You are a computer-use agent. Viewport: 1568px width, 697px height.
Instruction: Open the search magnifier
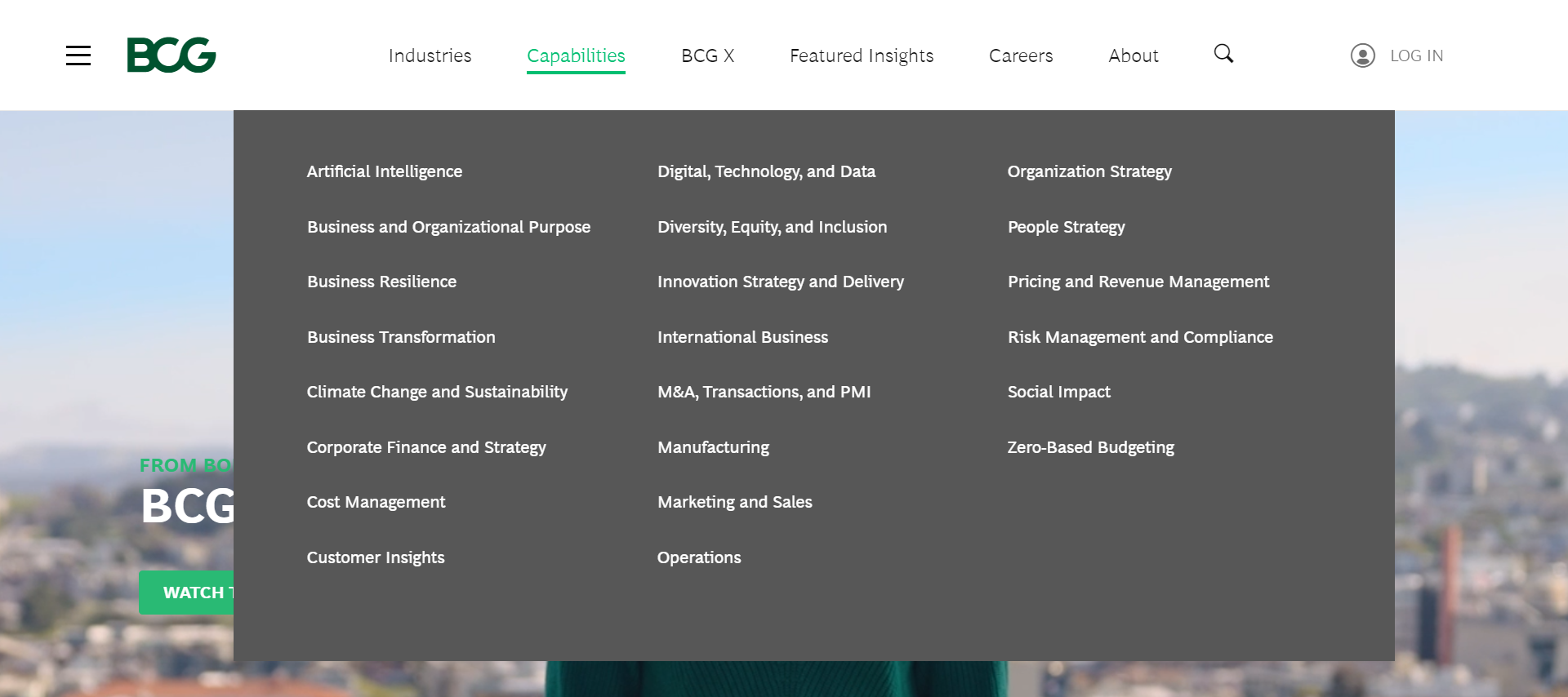[x=1223, y=54]
